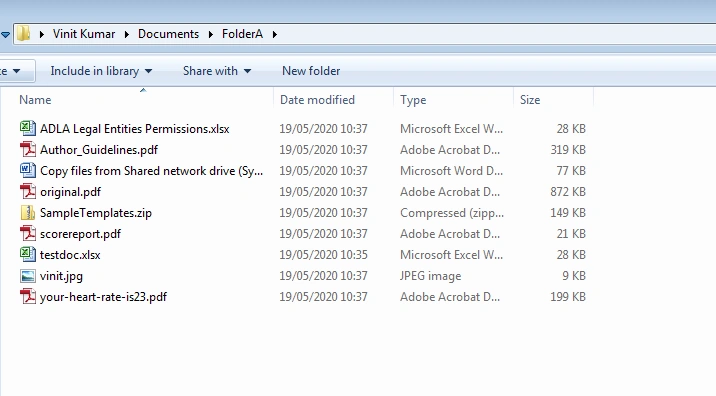This screenshot has height=396, width=716.
Task: Sort by Name column header
Action: [x=35, y=100]
